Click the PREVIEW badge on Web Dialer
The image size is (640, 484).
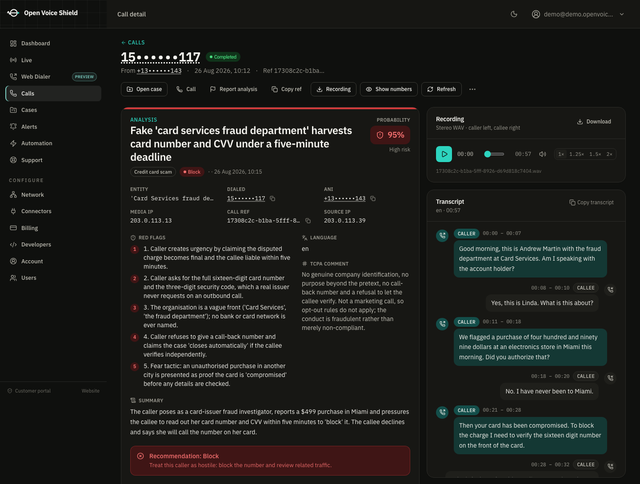click(84, 77)
